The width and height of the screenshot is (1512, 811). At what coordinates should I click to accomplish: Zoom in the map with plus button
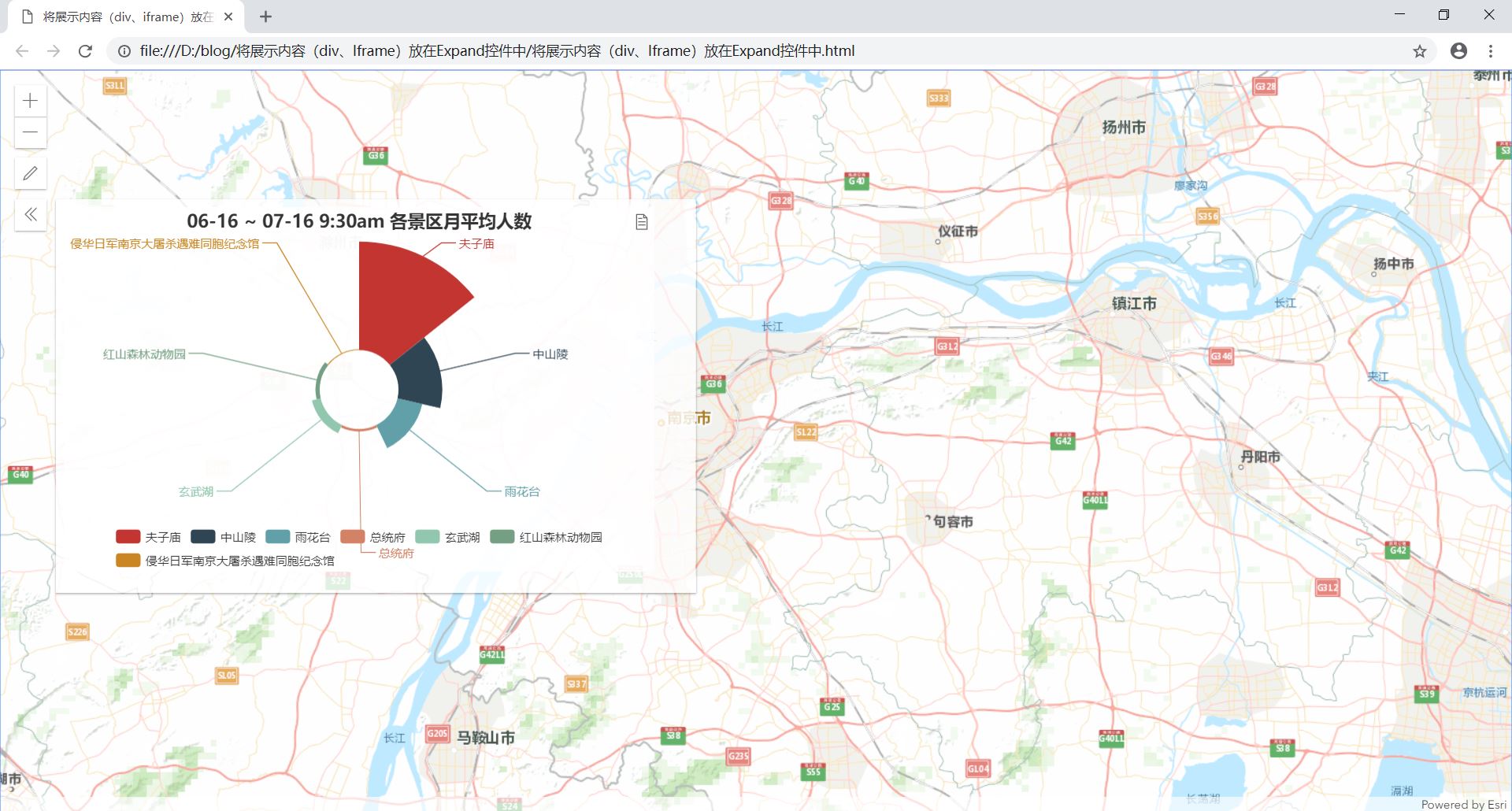(31, 101)
